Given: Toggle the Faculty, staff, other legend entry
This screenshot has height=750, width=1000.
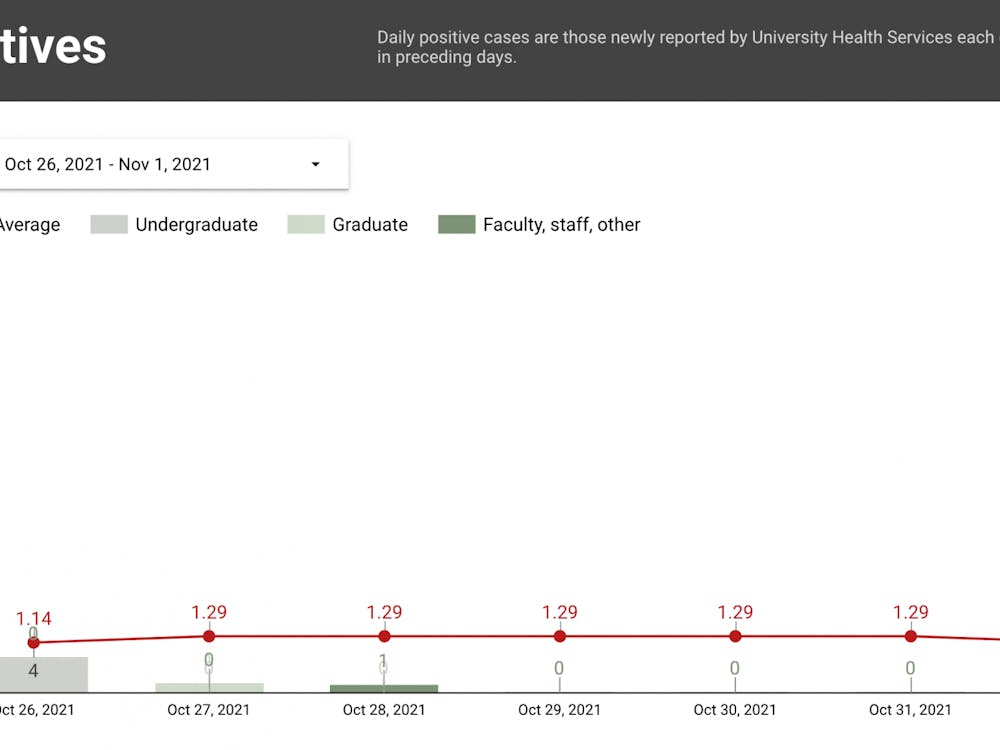Looking at the screenshot, I should 561,224.
